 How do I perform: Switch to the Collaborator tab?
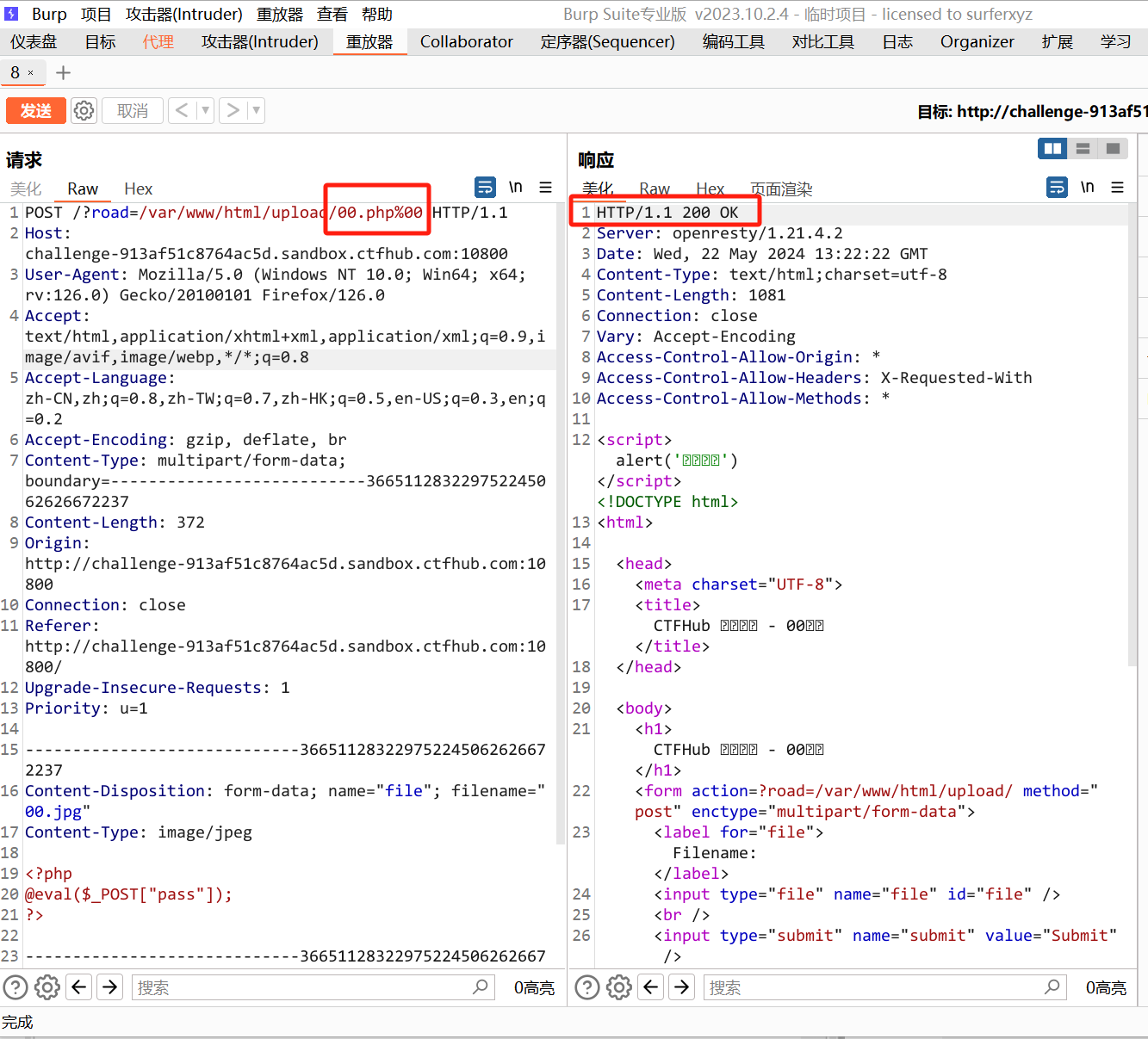467,42
